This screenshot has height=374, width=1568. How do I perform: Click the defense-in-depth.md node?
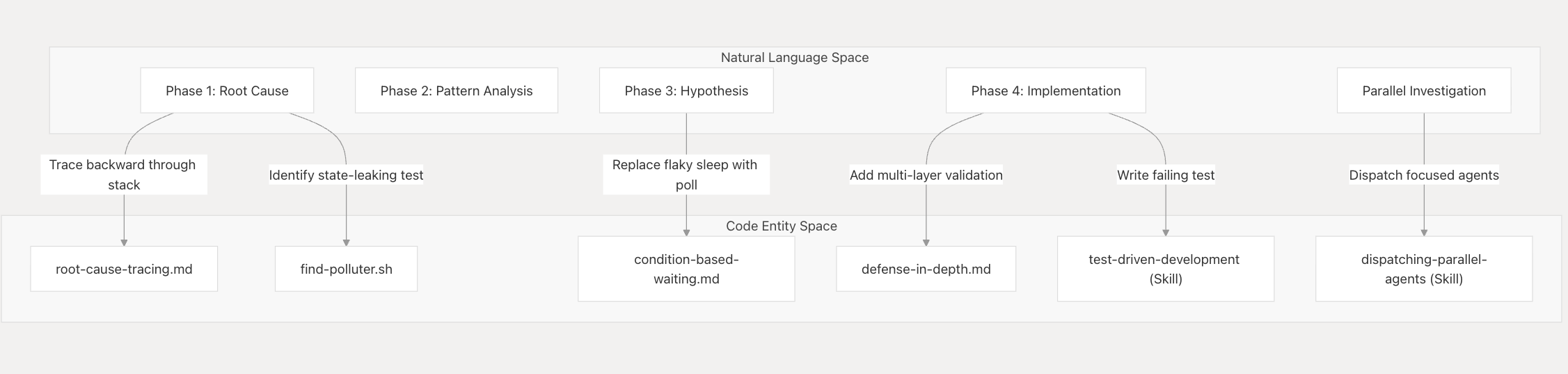coord(926,269)
